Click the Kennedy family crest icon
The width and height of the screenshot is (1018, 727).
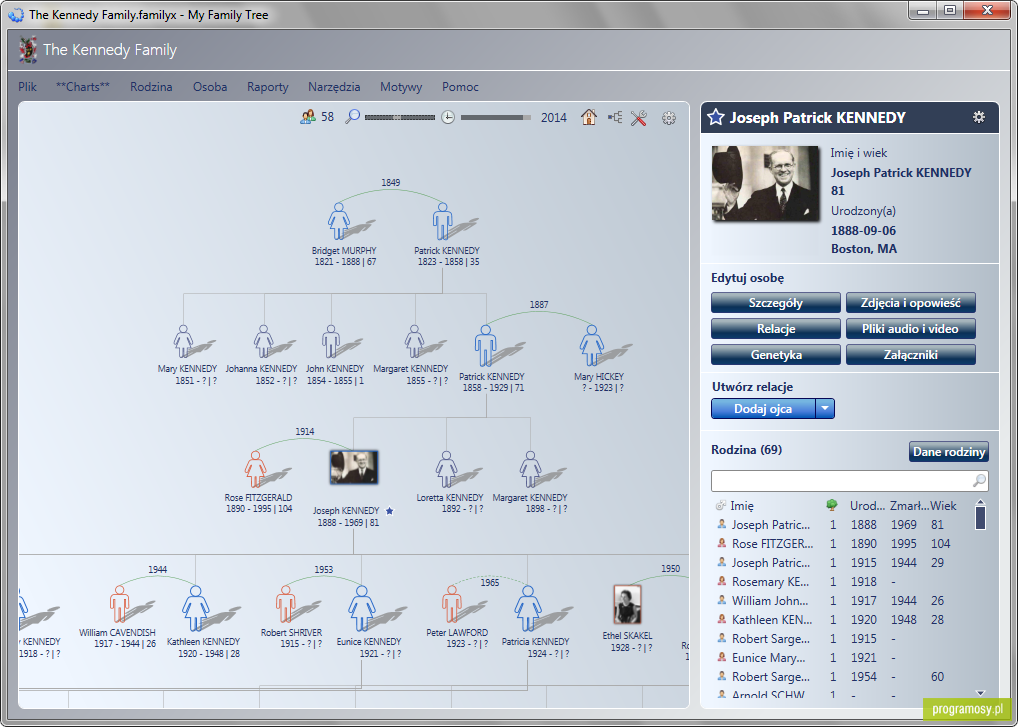[x=27, y=50]
